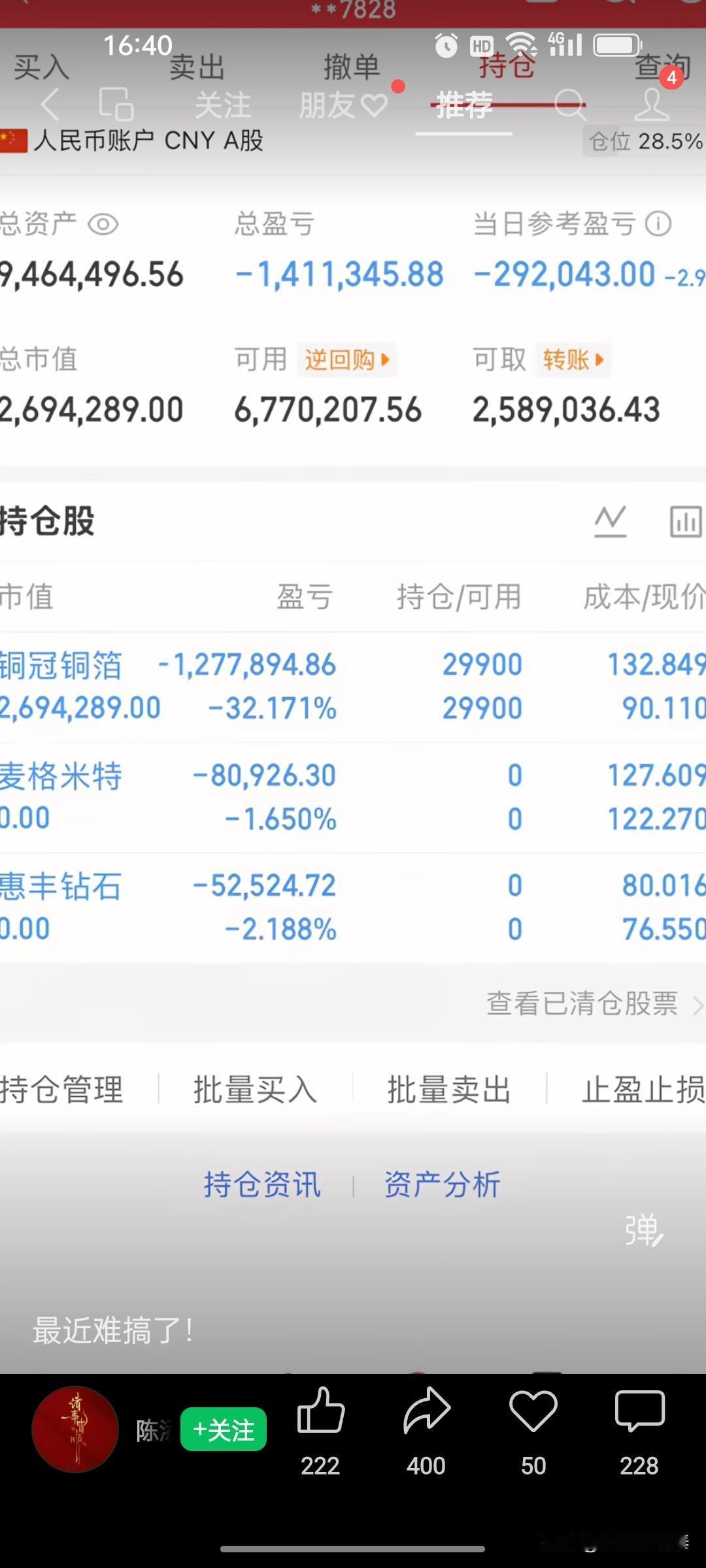Image resolution: width=706 pixels, height=1568 pixels.
Task: Tap daily loss value -292,043.00
Action: [564, 274]
